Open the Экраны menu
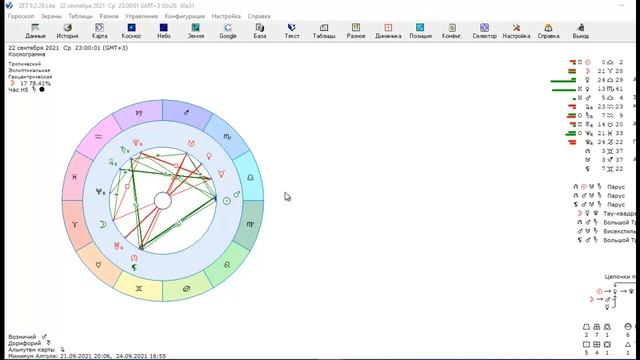 click(x=51, y=16)
